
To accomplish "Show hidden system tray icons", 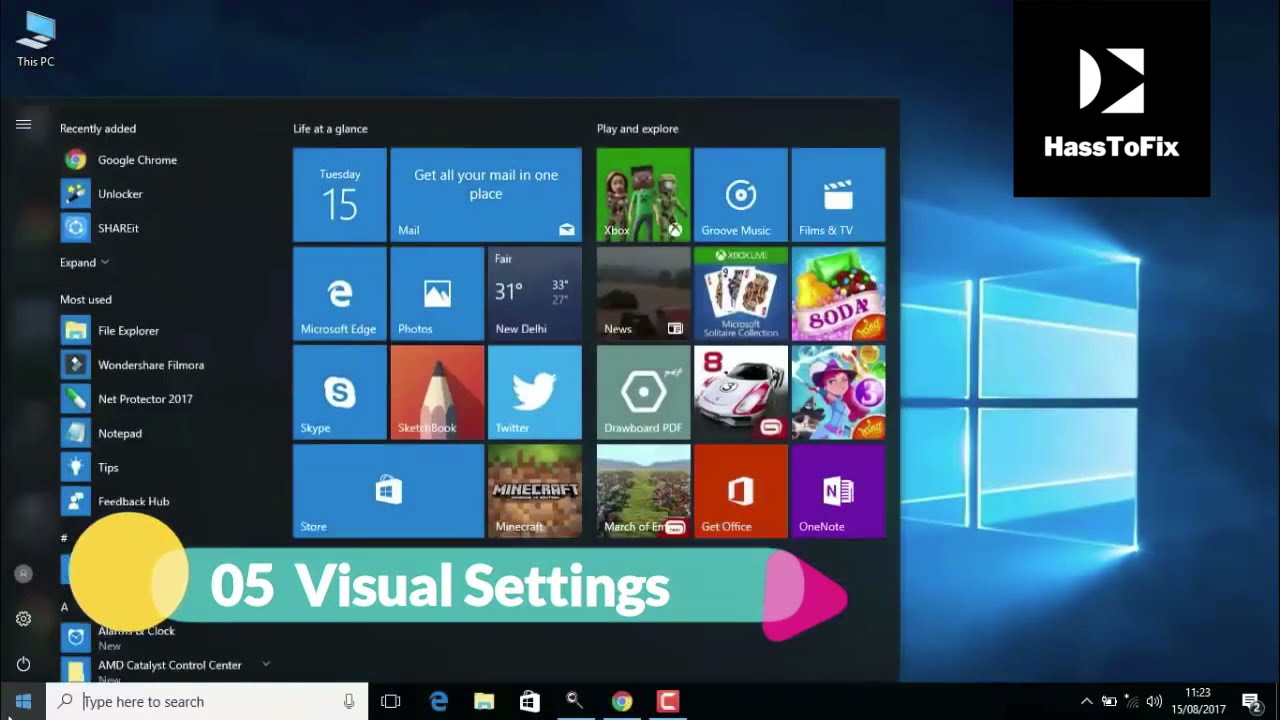I will click(1086, 701).
